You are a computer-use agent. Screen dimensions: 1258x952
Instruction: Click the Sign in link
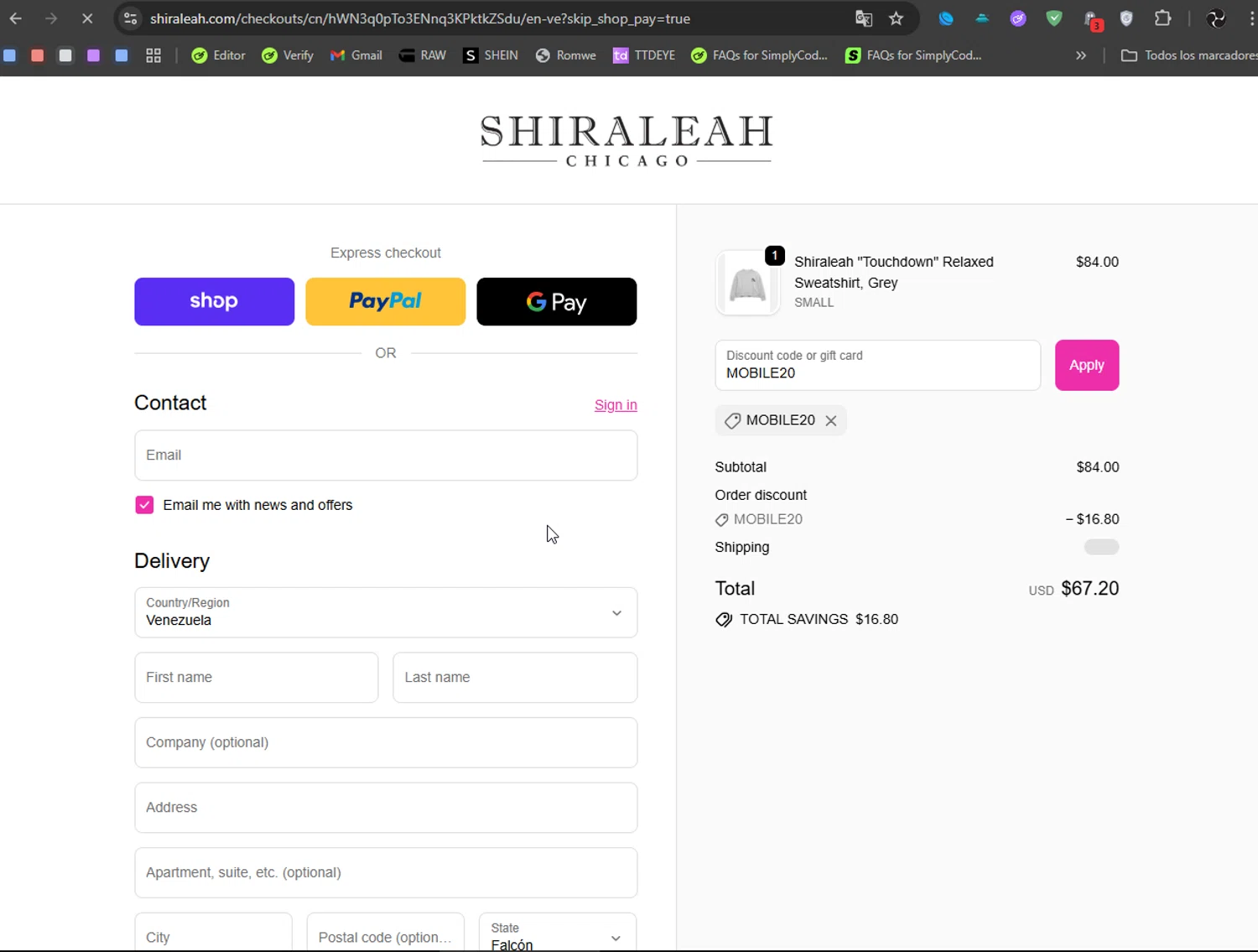coord(616,405)
